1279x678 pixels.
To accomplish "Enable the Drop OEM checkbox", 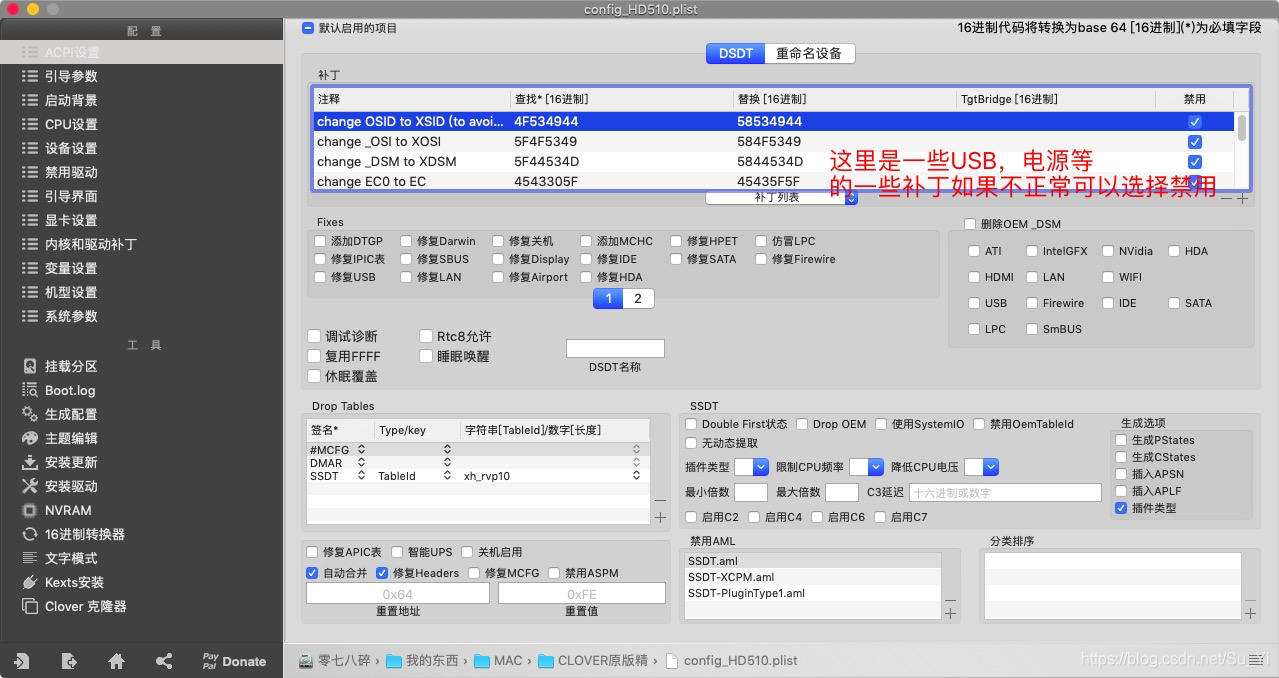I will click(802, 424).
